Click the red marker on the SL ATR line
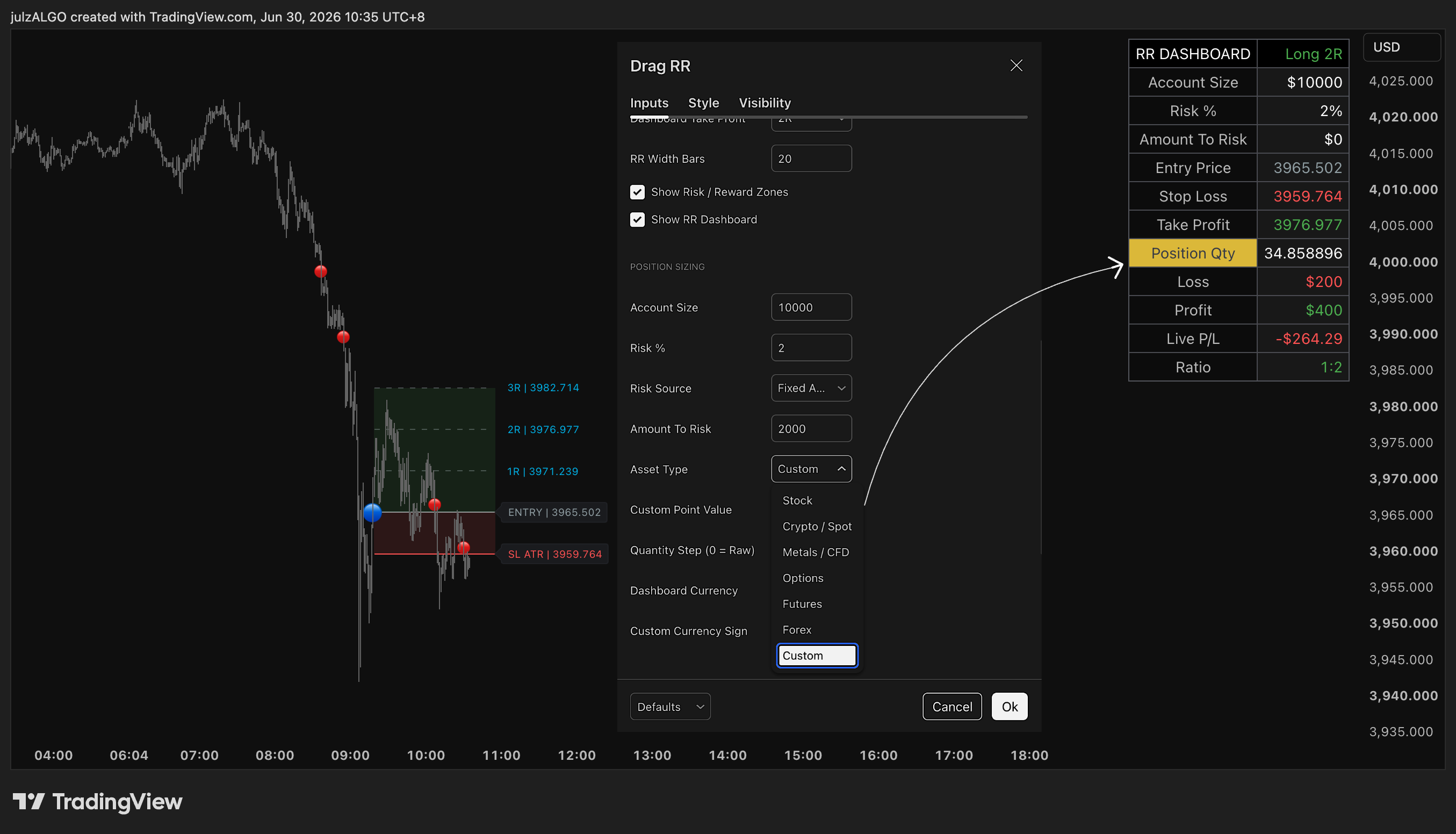The width and height of the screenshot is (1456, 834). (x=464, y=548)
